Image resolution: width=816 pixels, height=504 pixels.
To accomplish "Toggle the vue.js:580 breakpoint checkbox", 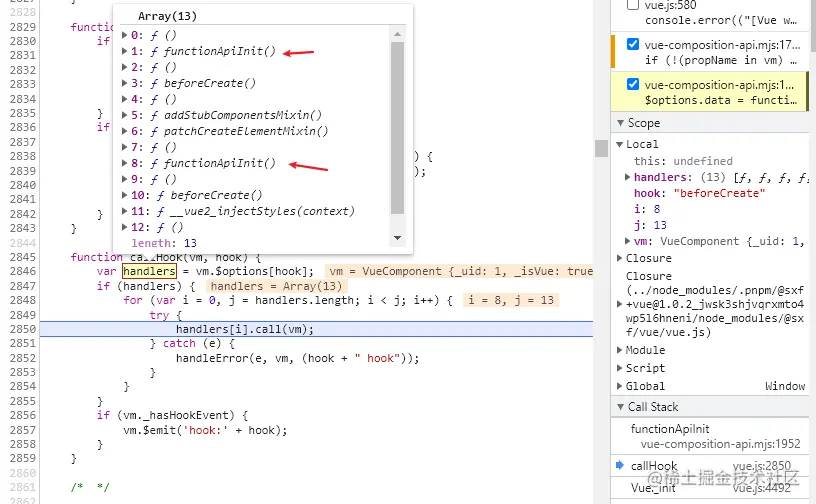I will point(633,5).
